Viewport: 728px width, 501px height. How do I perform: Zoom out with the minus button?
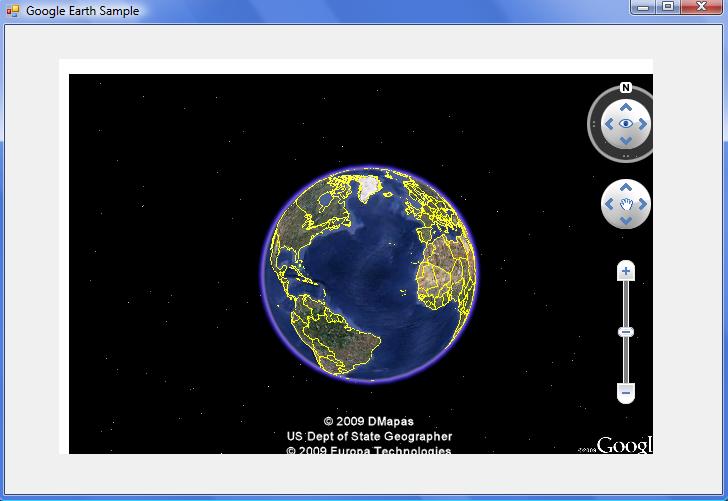[626, 393]
